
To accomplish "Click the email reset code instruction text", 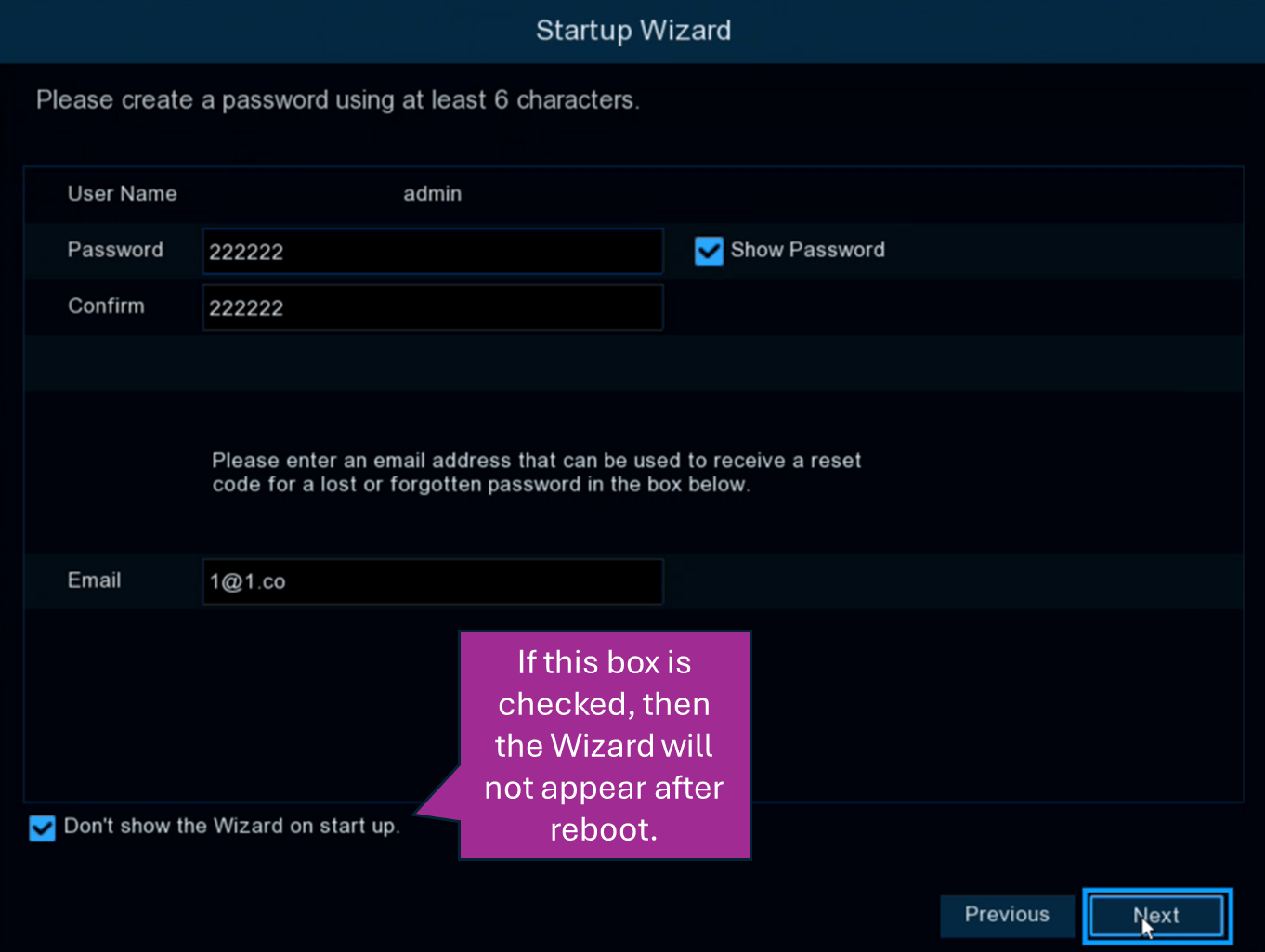I will tap(536, 472).
